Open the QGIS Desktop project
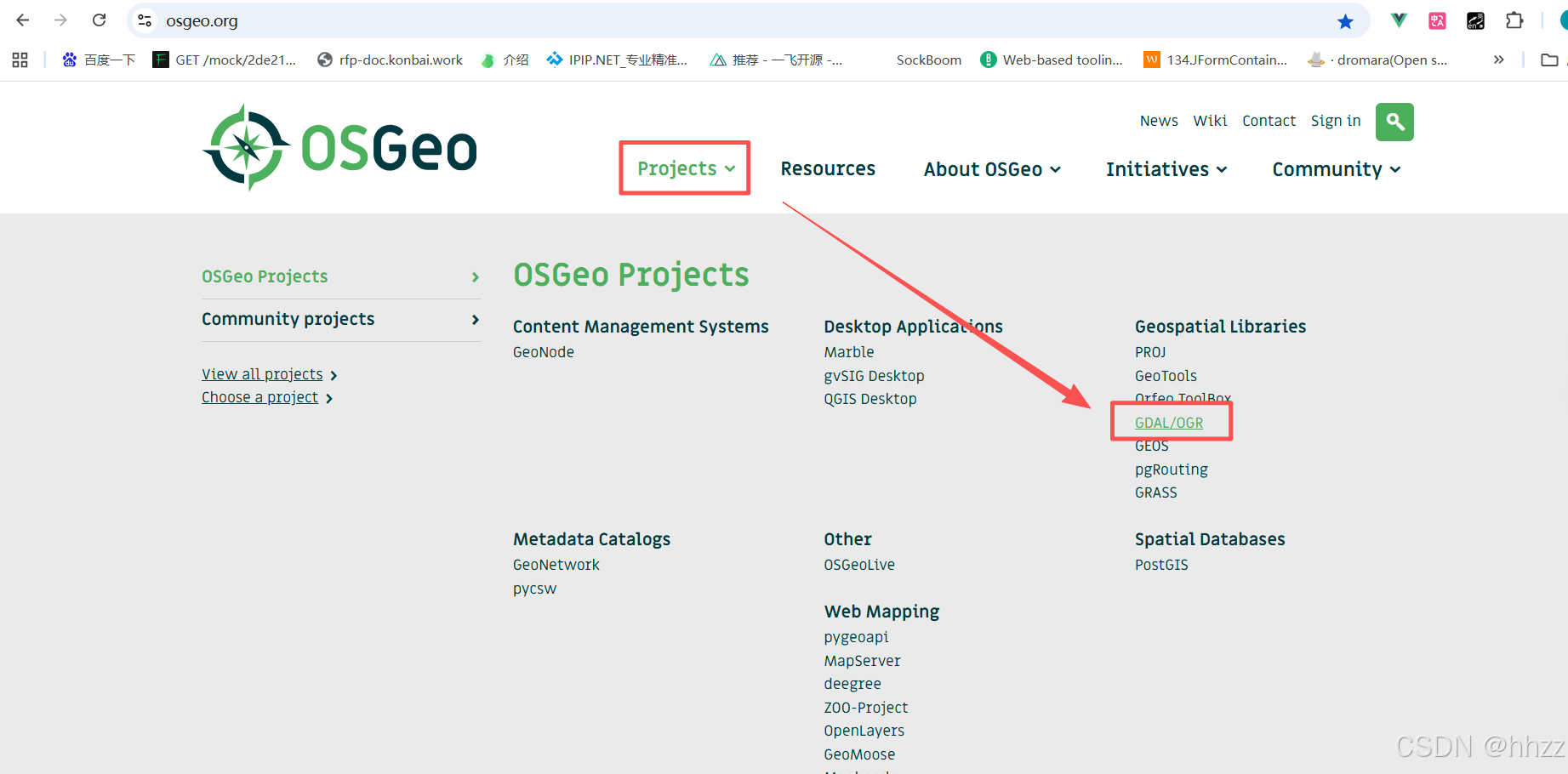 coord(870,399)
